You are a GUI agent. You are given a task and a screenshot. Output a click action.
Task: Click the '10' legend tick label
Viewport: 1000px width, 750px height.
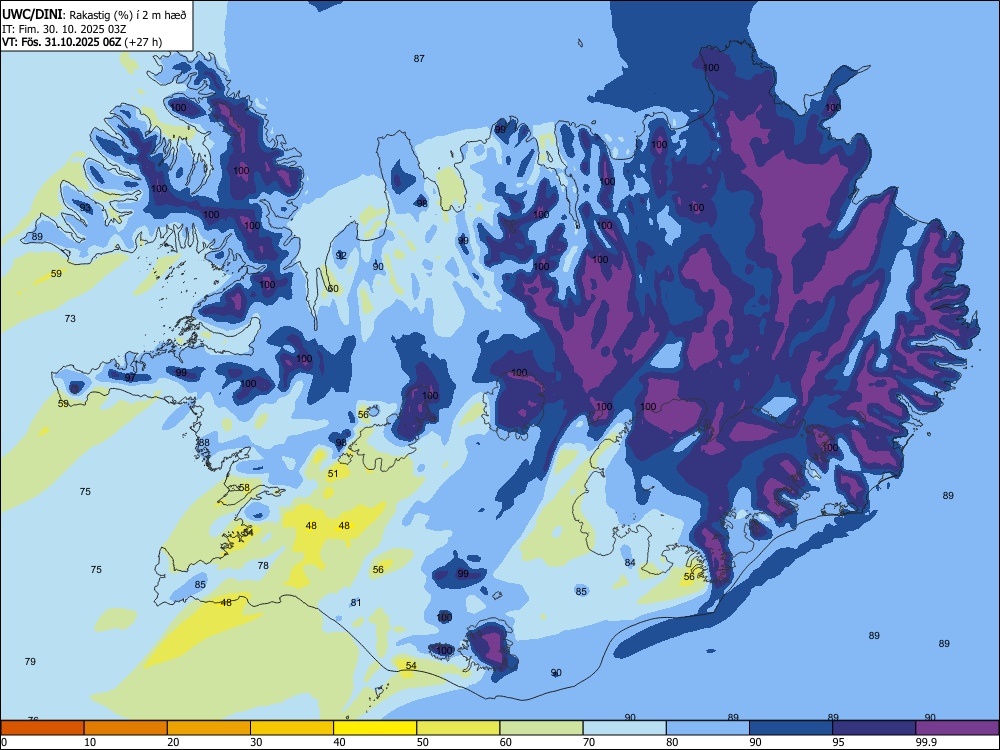[90, 742]
